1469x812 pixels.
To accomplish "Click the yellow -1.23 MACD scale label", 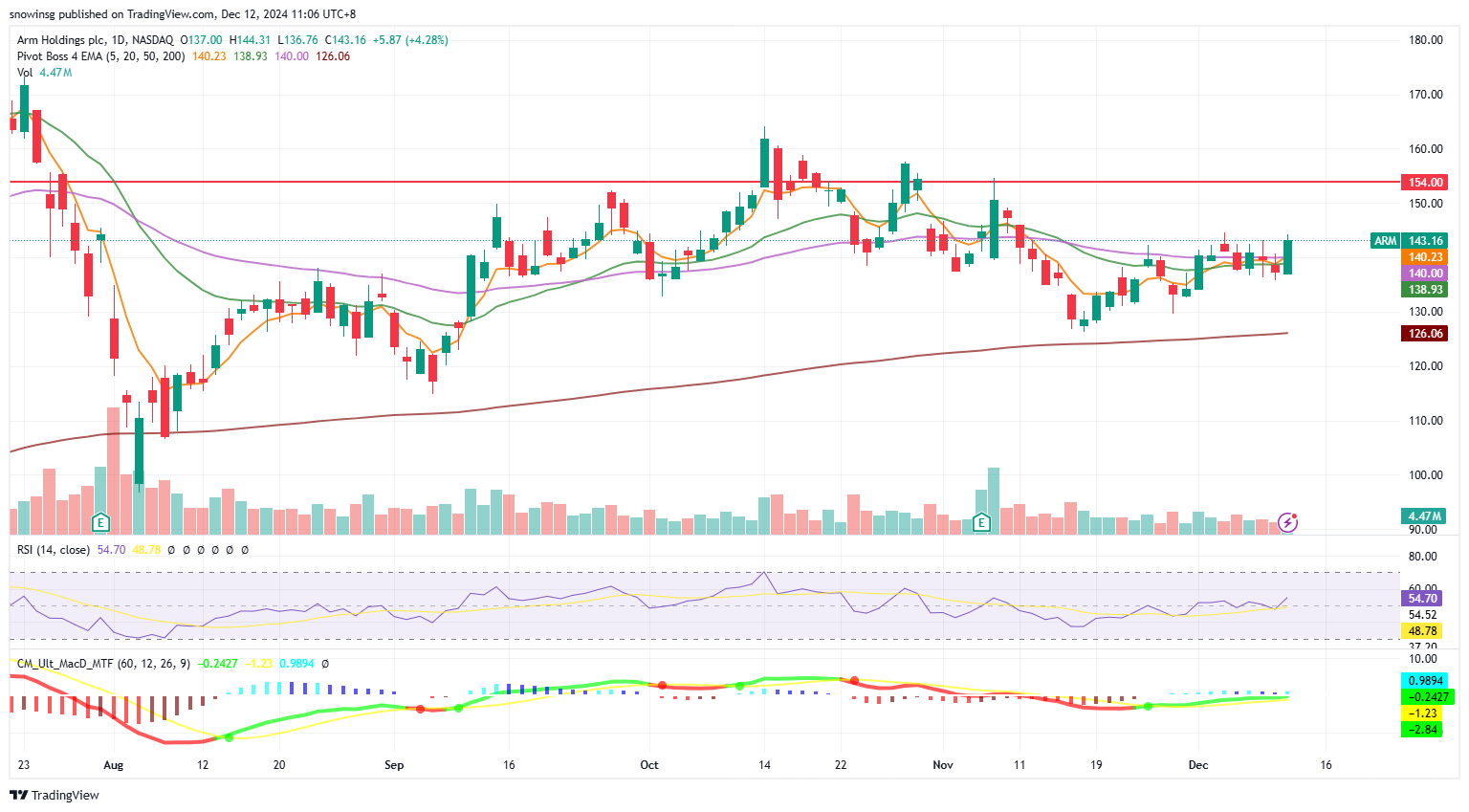I will tap(1422, 713).
